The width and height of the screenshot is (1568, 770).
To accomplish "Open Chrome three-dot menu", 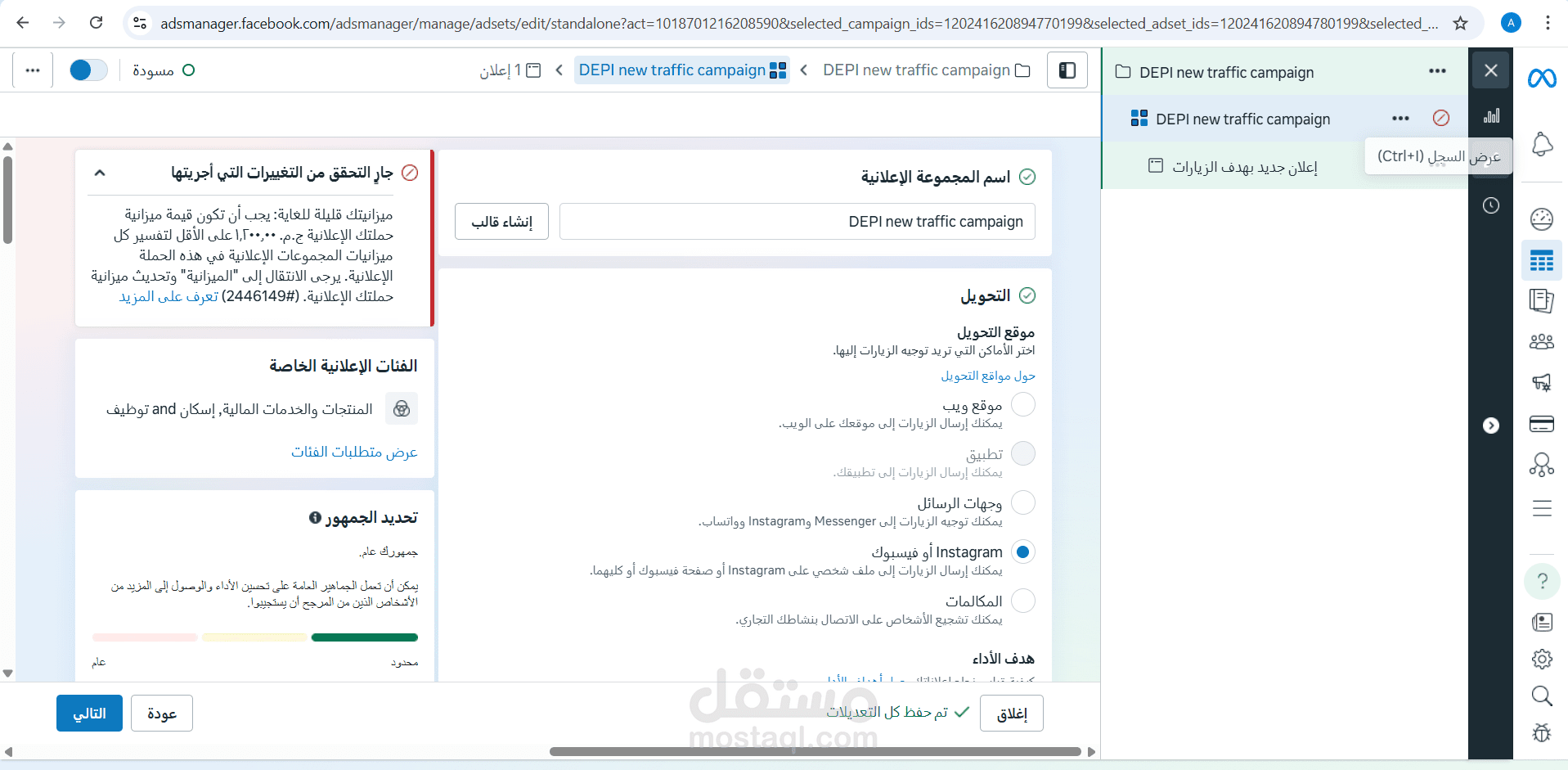I will 1548,23.
